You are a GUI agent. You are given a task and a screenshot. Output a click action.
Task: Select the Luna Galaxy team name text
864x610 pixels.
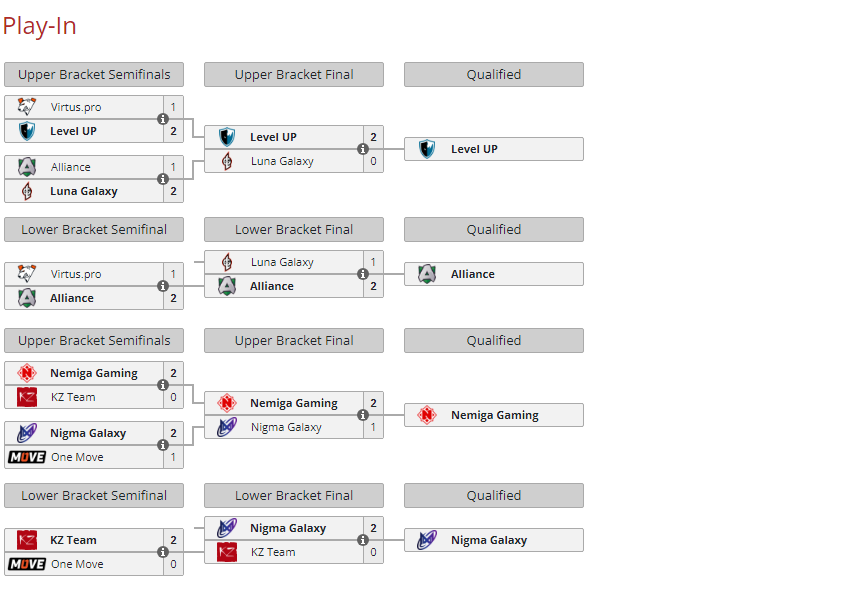[82, 191]
